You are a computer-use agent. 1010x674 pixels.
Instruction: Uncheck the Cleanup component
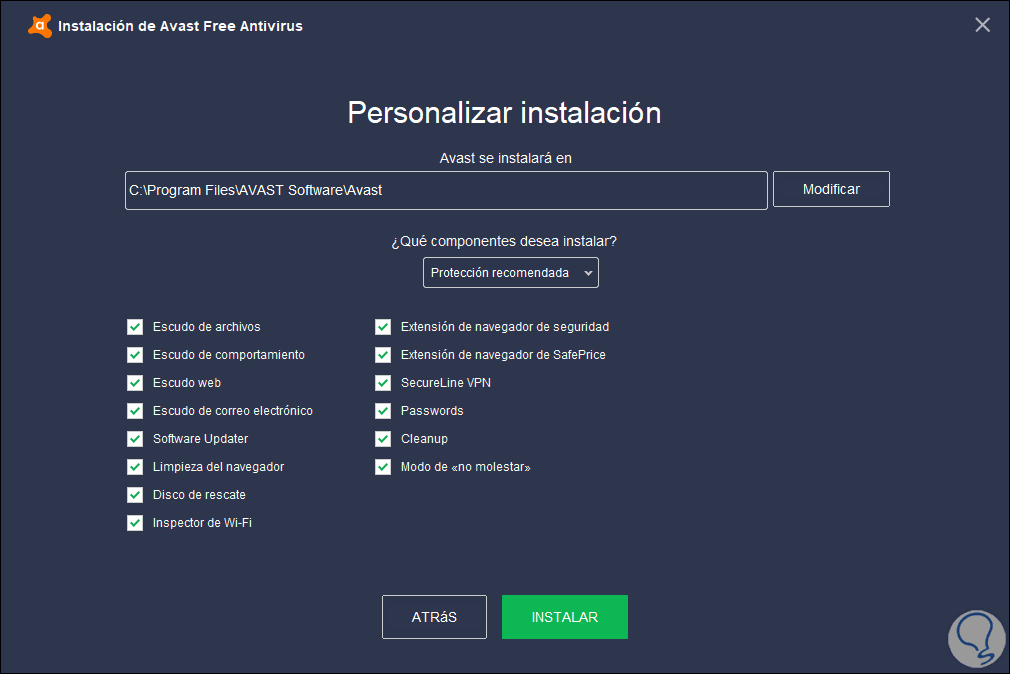383,439
